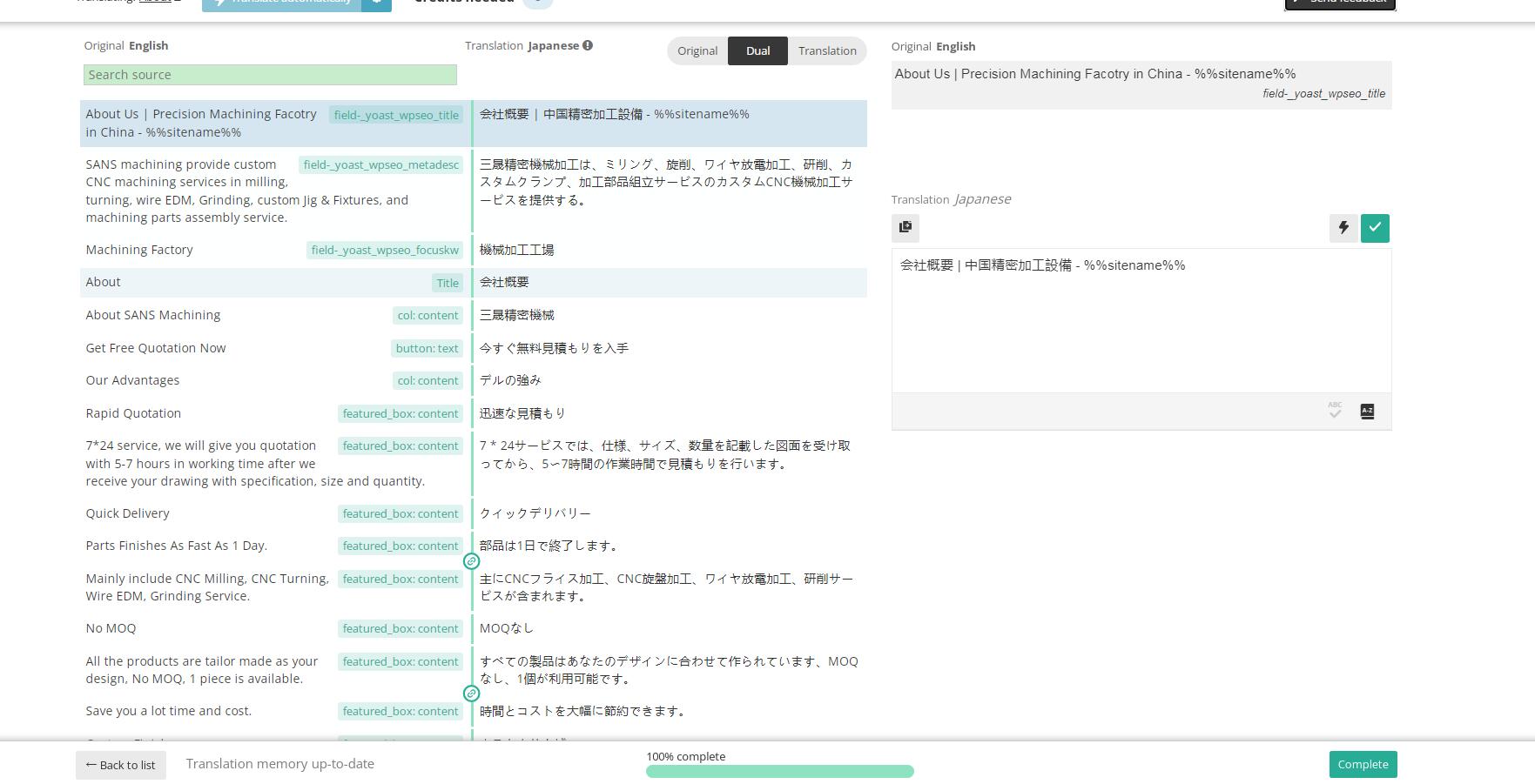Click the 'Translation memory up-to-date' status
1535x784 pixels.
click(279, 764)
